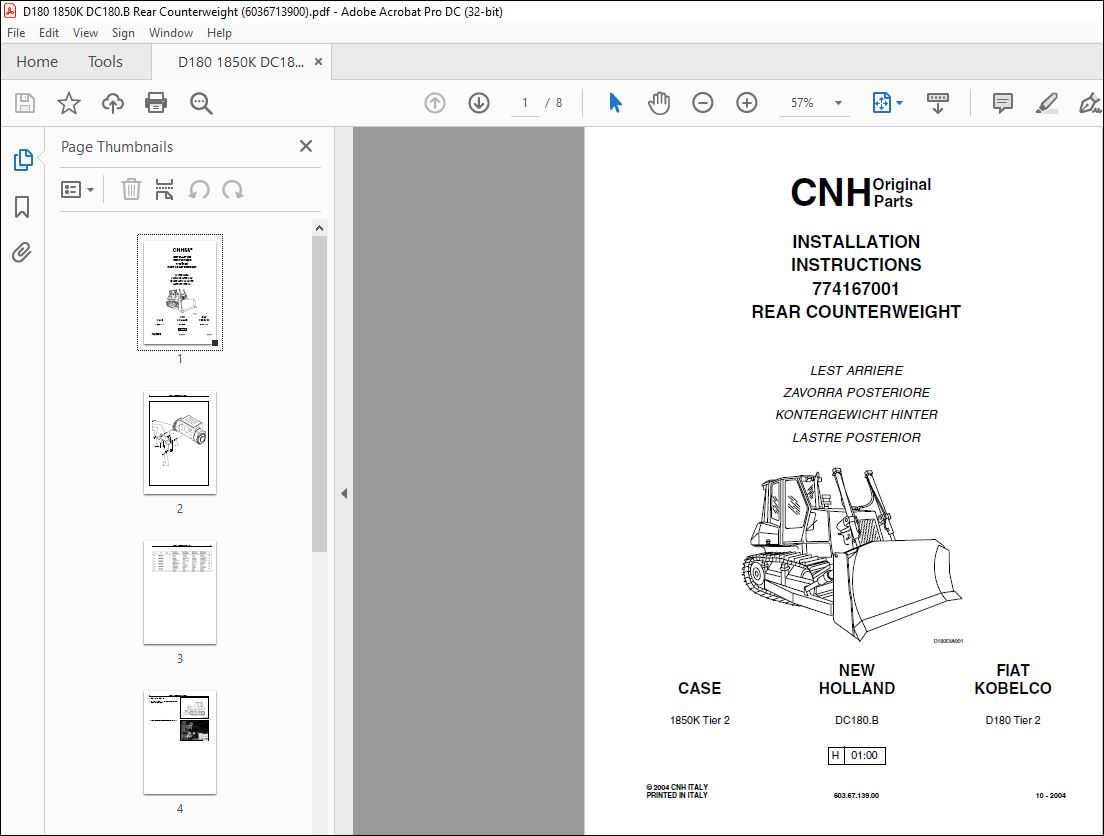1104x836 pixels.
Task: Open the Edit menu
Action: [x=49, y=33]
